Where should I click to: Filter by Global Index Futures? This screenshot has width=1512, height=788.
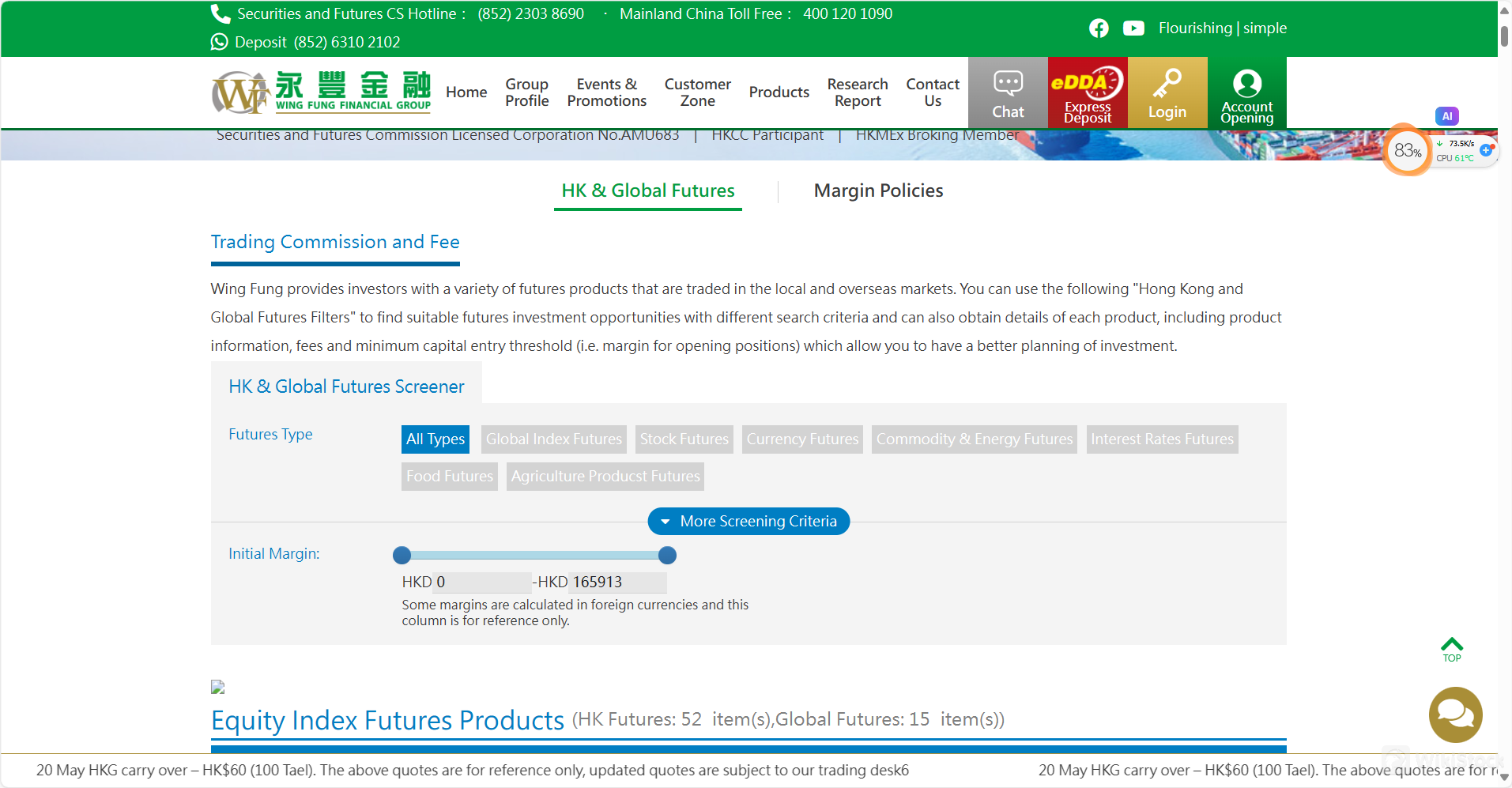point(554,439)
